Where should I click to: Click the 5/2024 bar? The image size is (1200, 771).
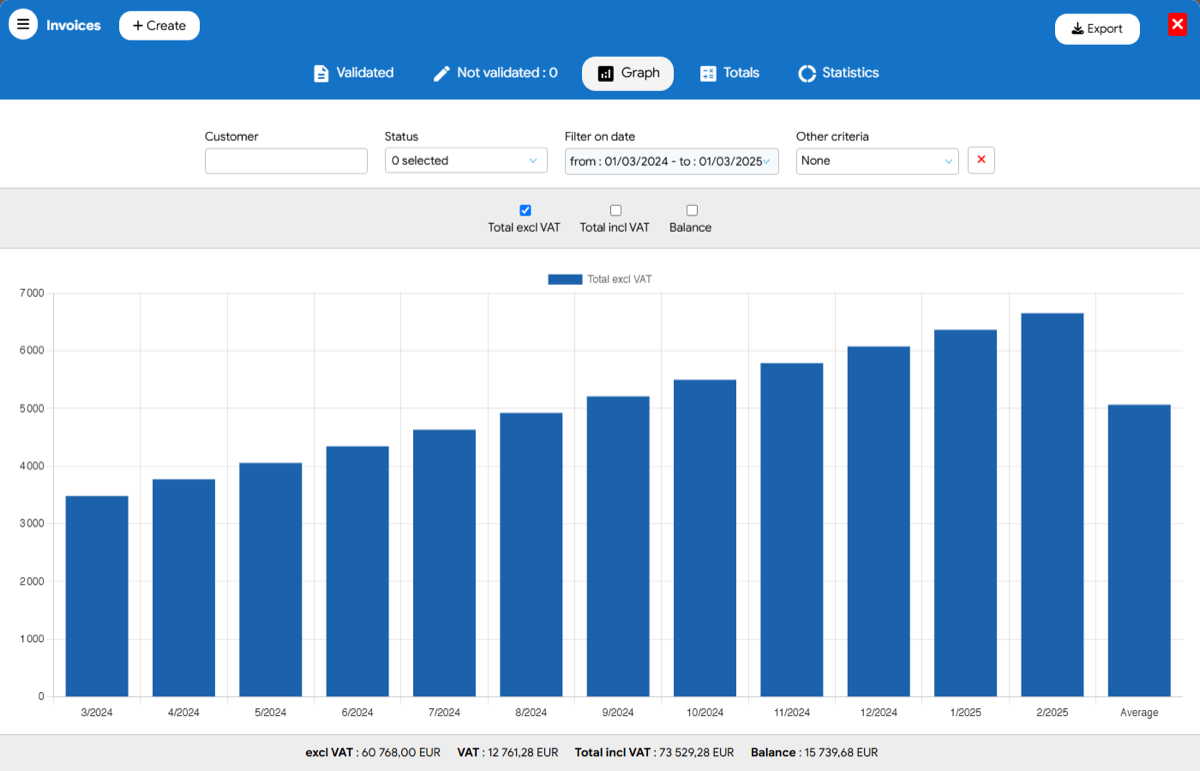(271, 580)
